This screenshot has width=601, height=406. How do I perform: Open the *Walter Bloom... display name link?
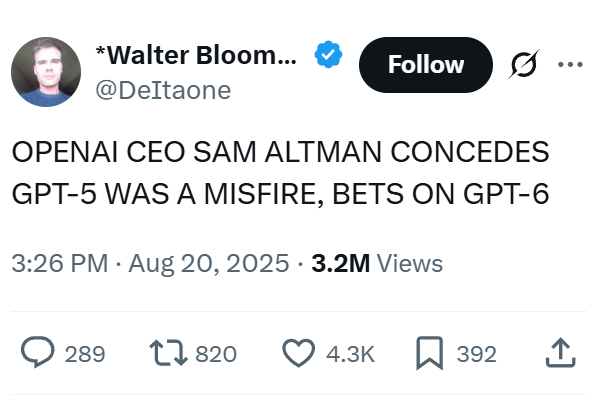[196, 55]
